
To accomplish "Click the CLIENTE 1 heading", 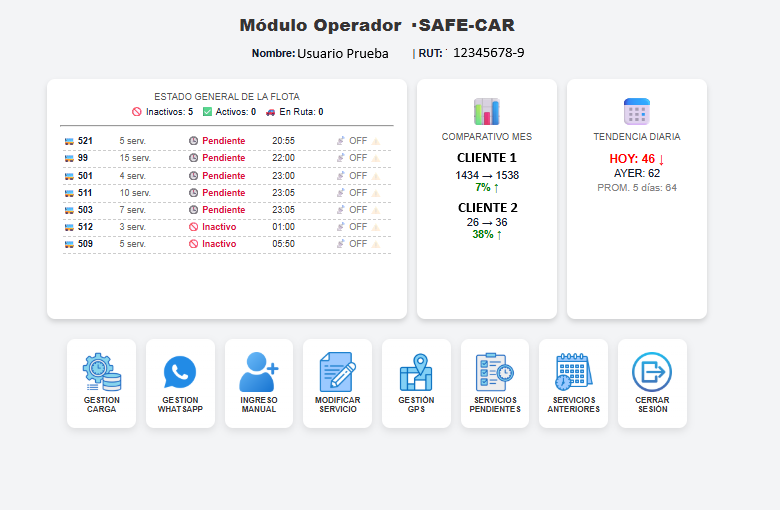I will [x=487, y=158].
